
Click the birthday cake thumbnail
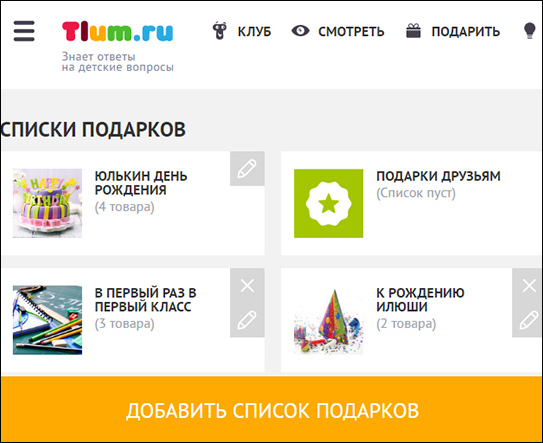point(47,203)
